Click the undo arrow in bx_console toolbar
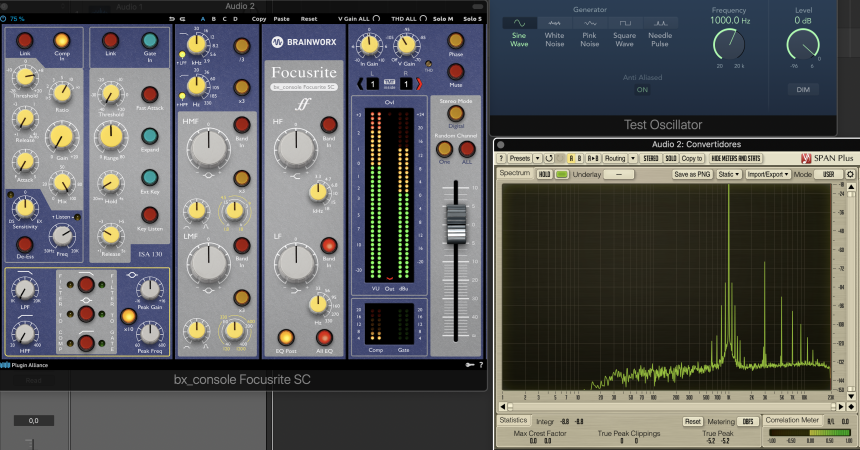 [x=172, y=19]
